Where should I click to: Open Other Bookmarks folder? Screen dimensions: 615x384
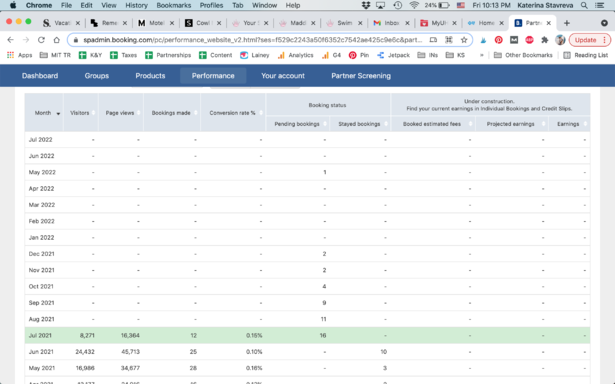click(x=523, y=55)
